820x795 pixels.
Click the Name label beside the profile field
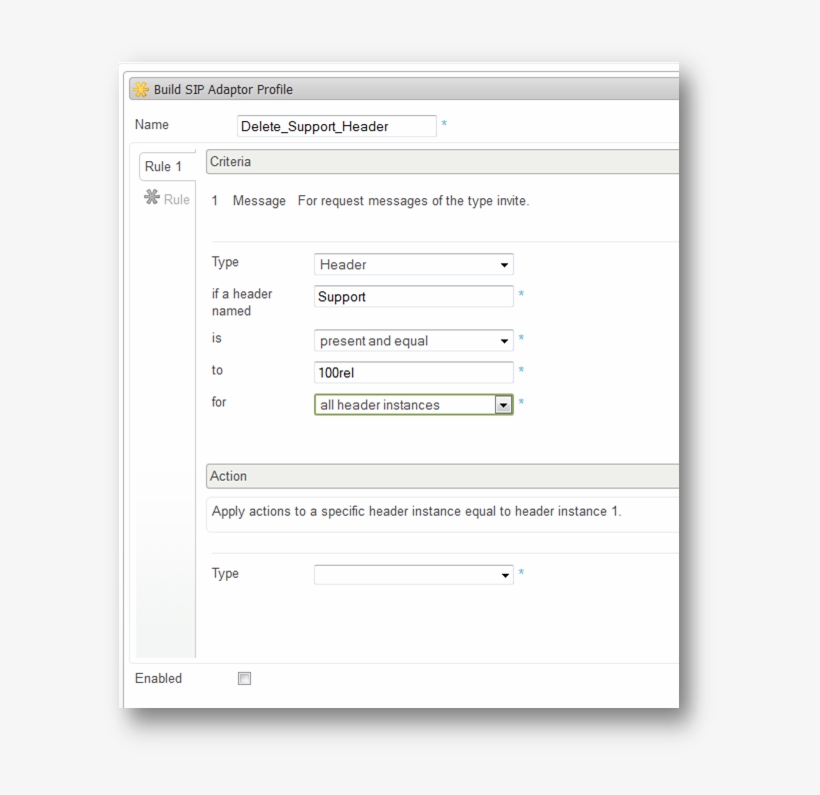click(x=152, y=125)
